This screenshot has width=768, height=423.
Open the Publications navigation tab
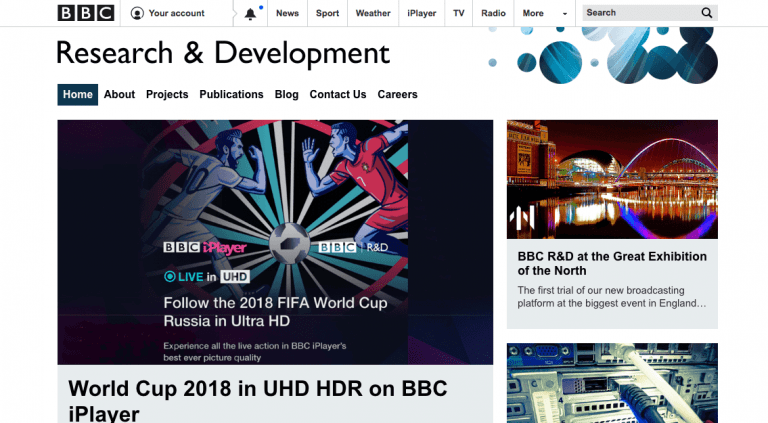231,94
